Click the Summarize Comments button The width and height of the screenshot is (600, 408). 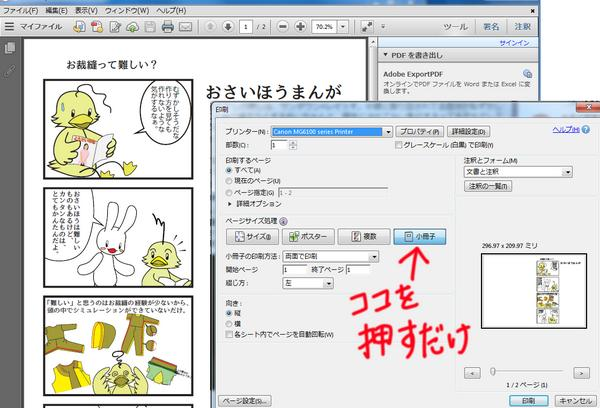488,186
